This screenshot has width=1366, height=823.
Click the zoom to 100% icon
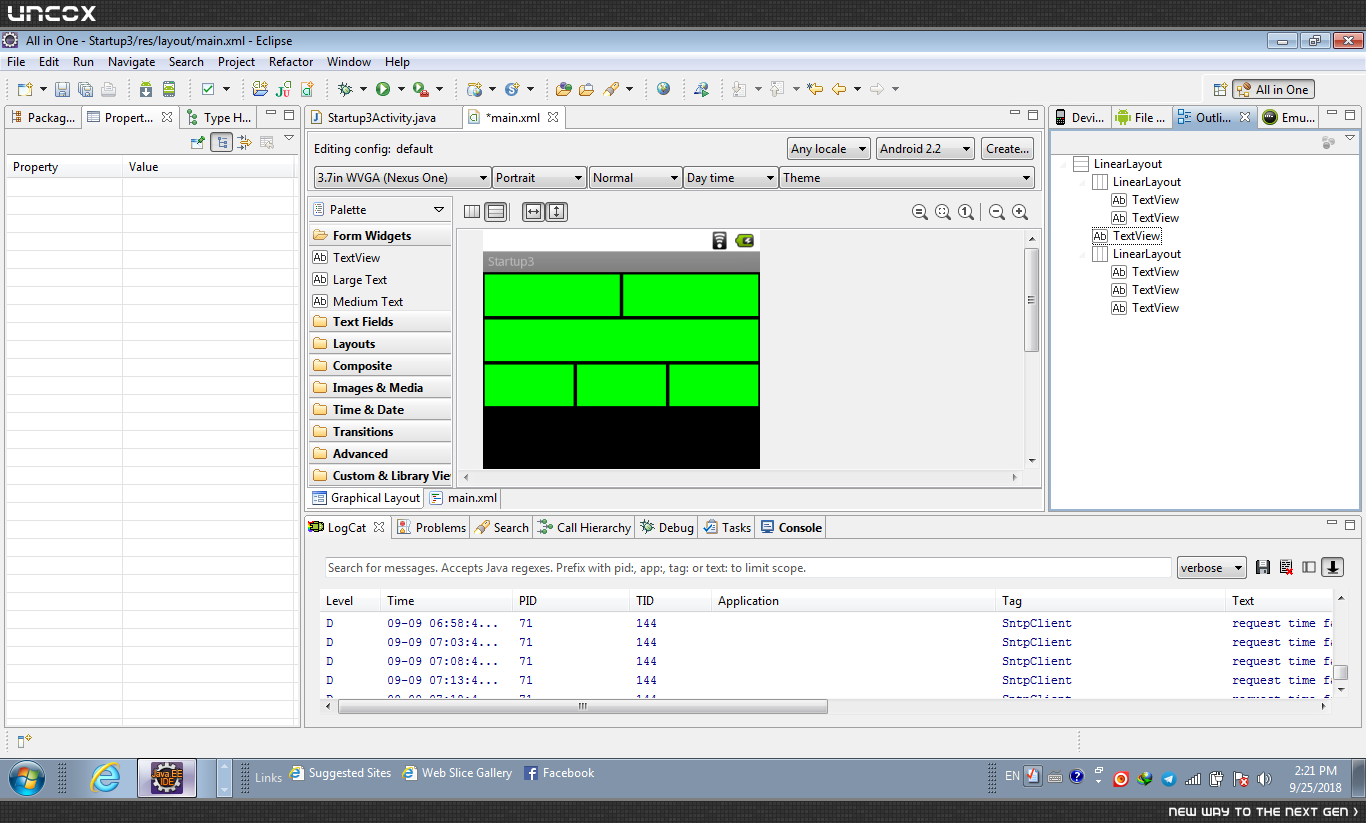click(x=966, y=212)
